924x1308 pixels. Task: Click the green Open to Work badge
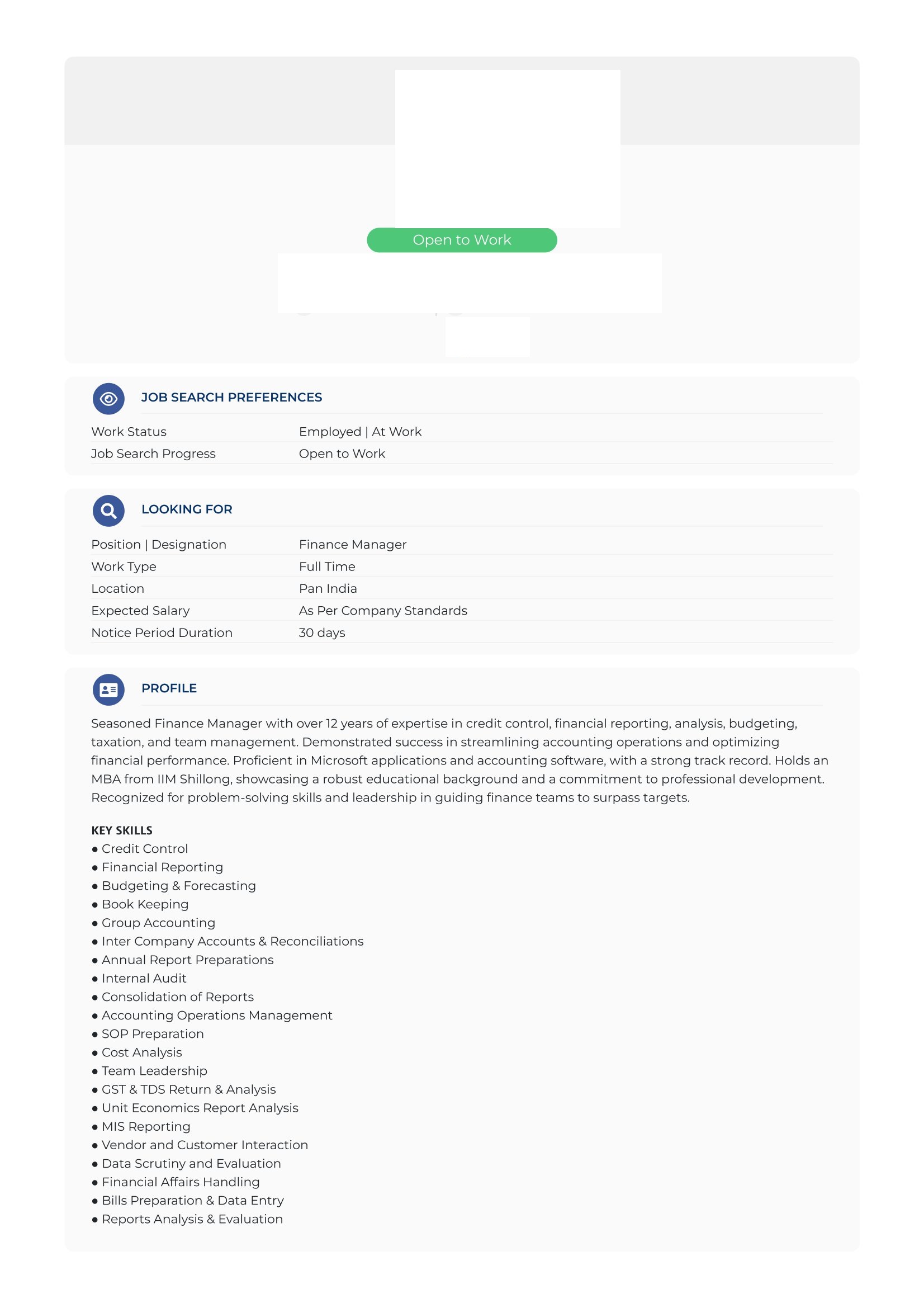pos(462,240)
